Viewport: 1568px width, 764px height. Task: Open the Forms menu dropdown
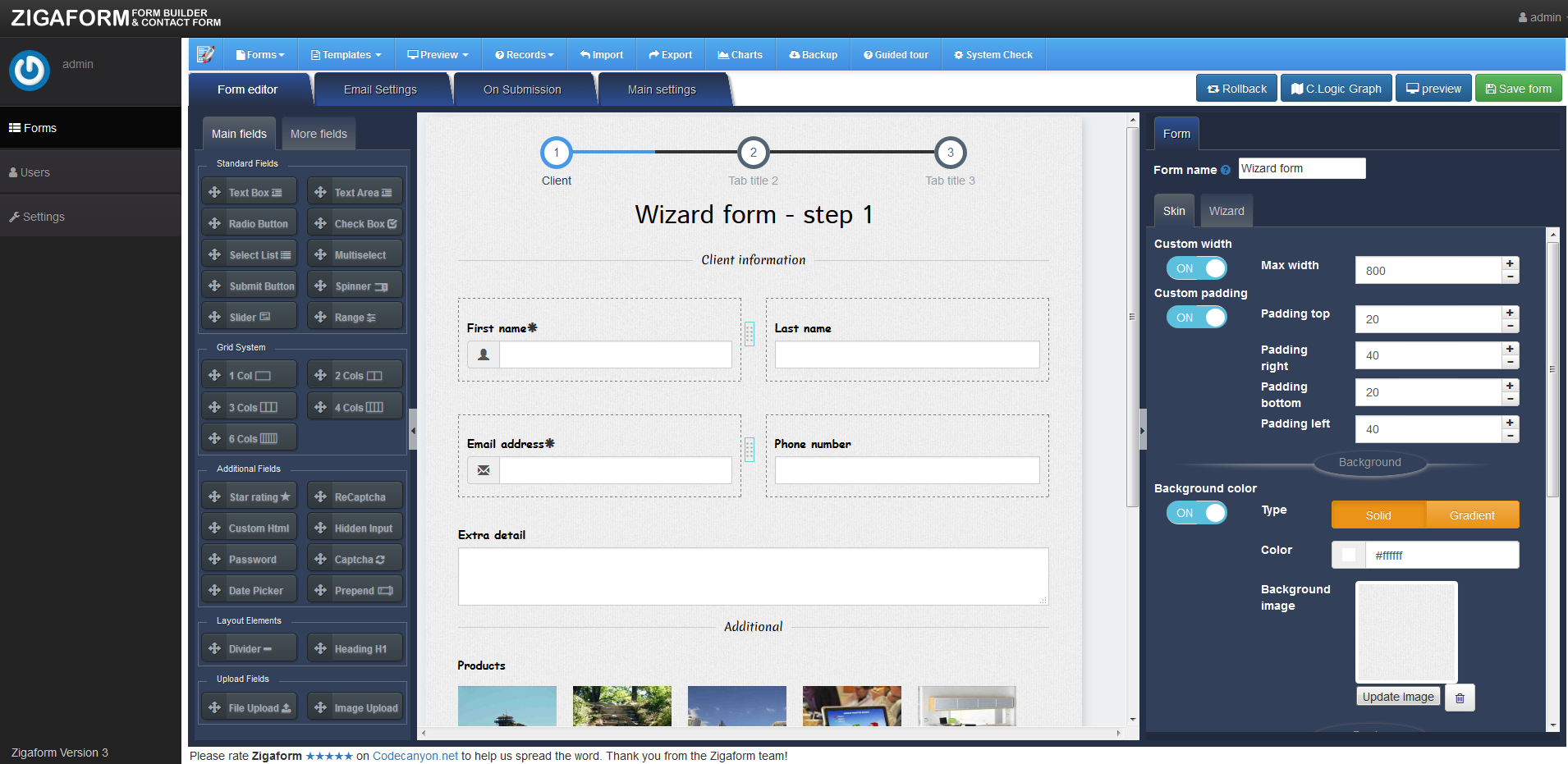pyautogui.click(x=259, y=54)
